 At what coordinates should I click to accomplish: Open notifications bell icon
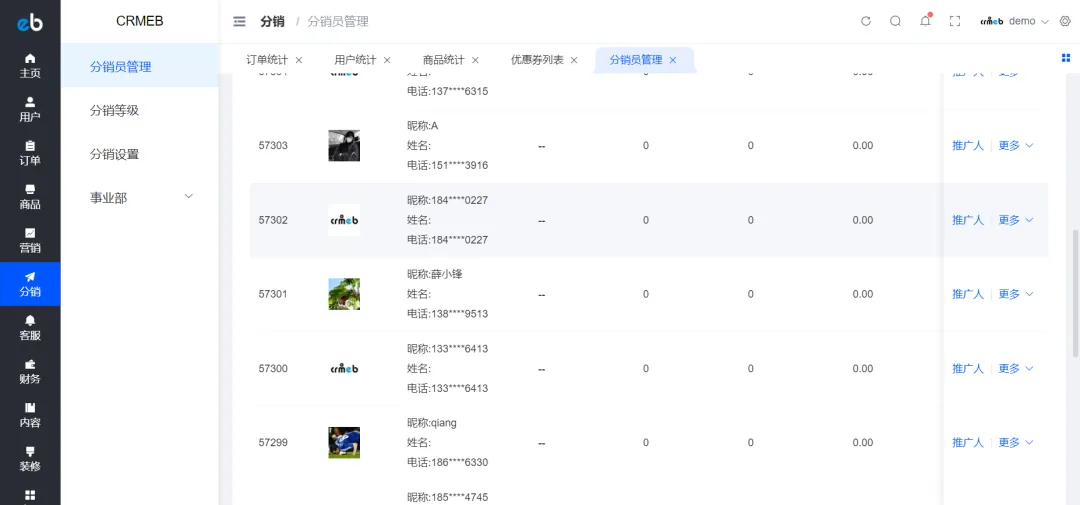click(x=925, y=21)
